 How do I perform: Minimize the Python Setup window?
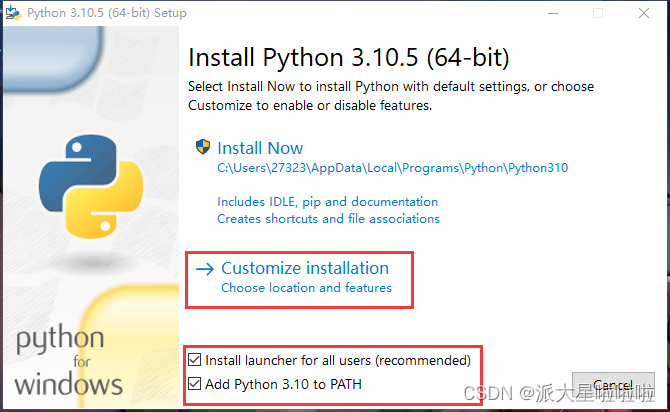(553, 13)
